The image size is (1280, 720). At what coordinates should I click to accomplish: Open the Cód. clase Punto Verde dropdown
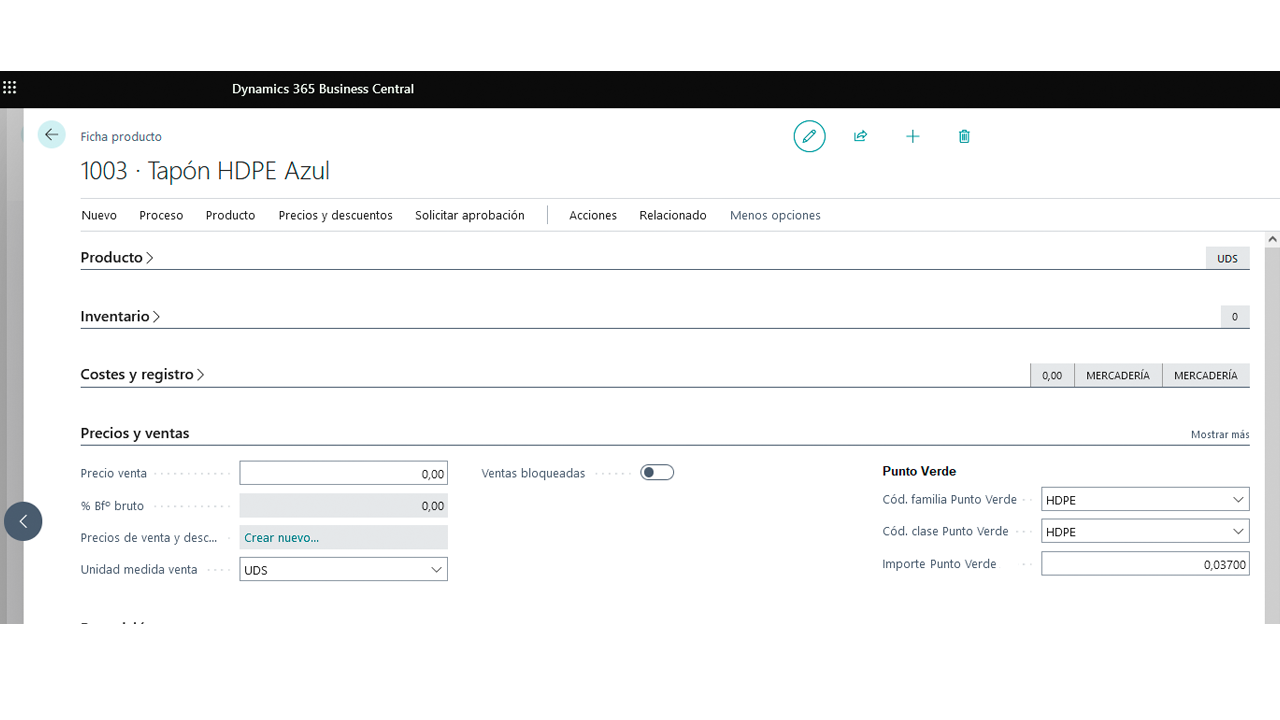[1238, 531]
